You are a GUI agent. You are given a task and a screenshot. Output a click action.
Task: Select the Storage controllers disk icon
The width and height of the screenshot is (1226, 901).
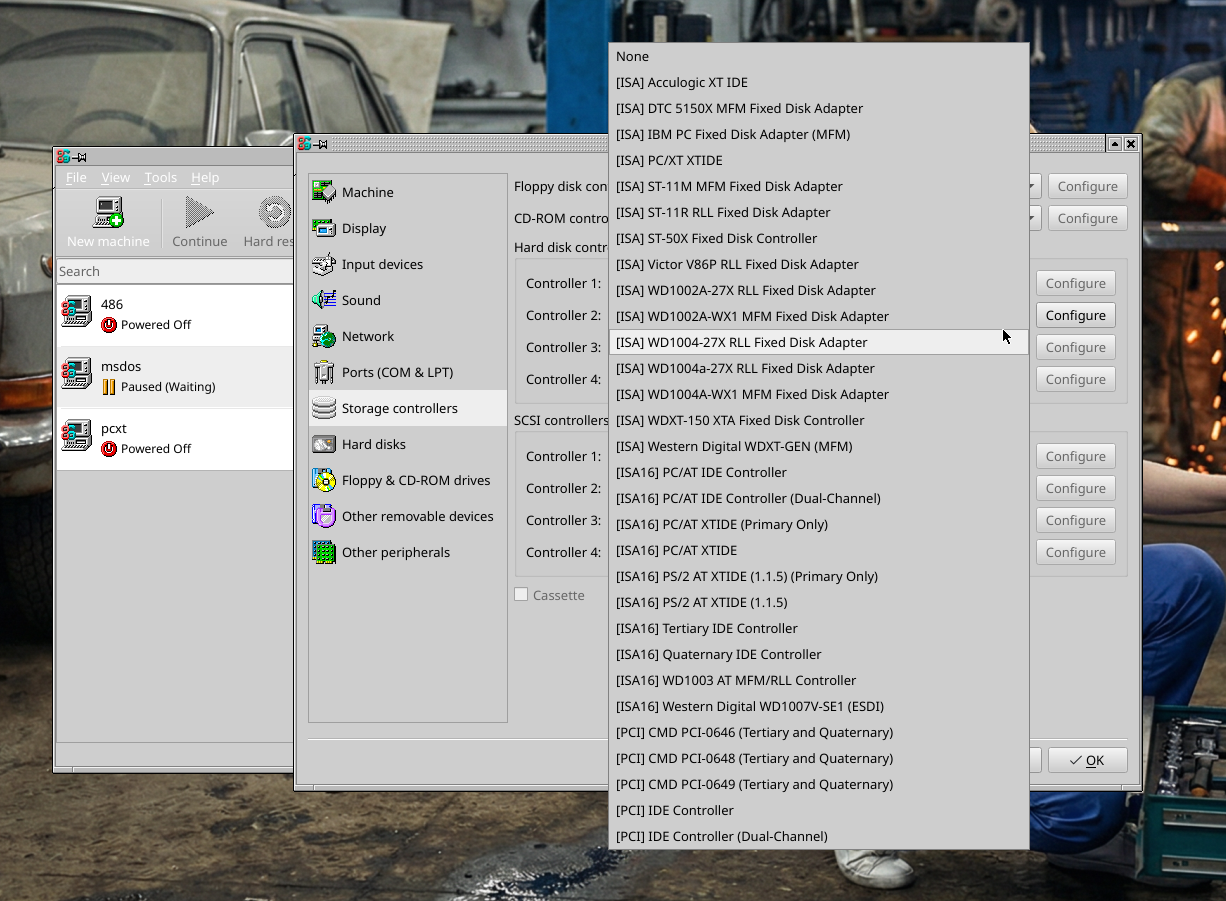pos(324,408)
